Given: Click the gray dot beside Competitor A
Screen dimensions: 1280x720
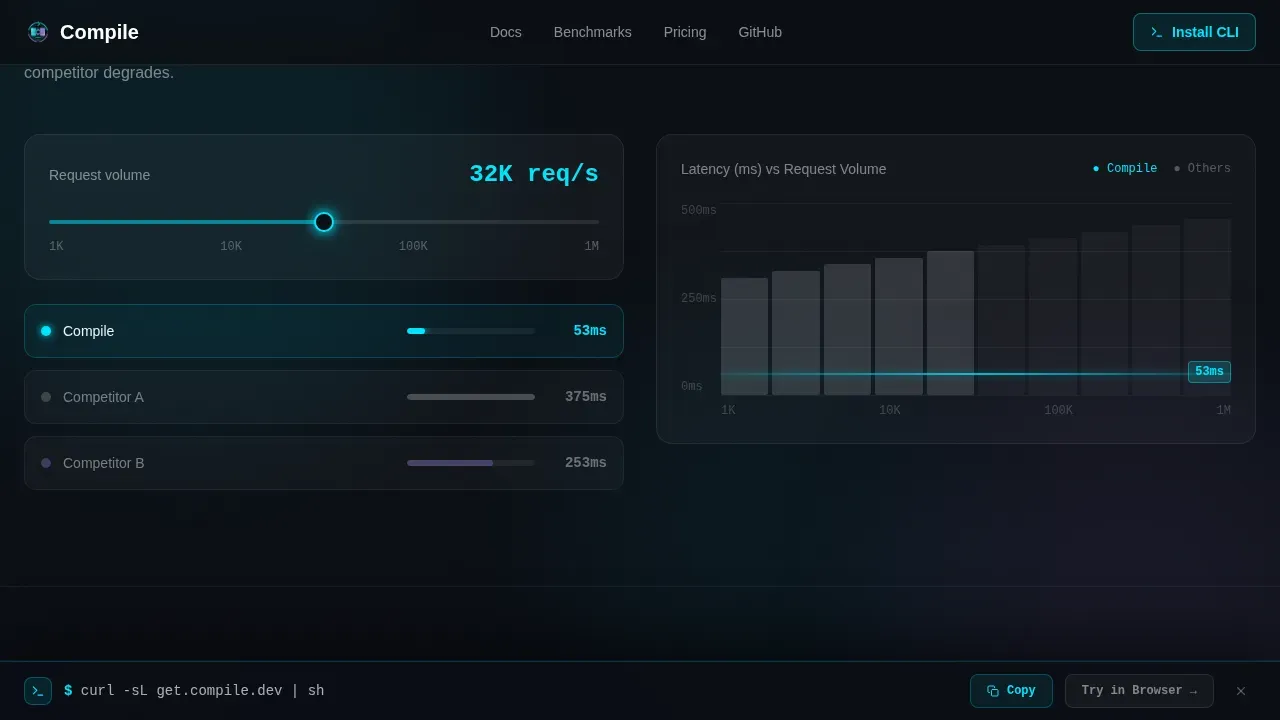Looking at the screenshot, I should 46,397.
